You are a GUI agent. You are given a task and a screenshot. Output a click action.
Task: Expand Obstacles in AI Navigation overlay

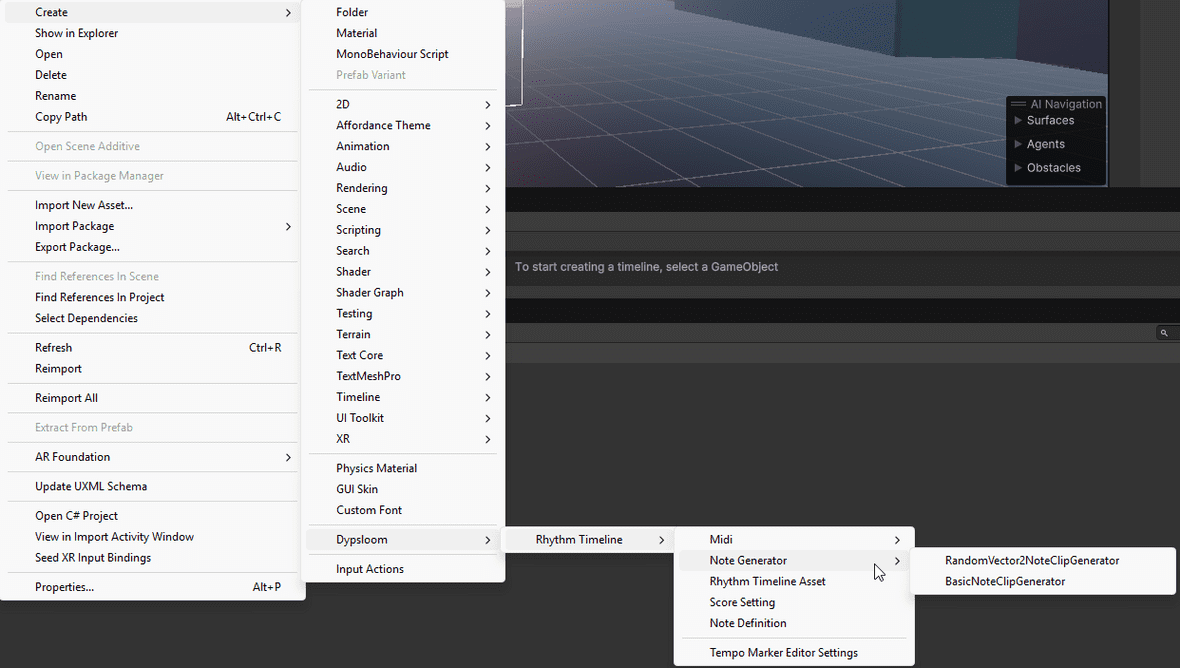click(1019, 168)
